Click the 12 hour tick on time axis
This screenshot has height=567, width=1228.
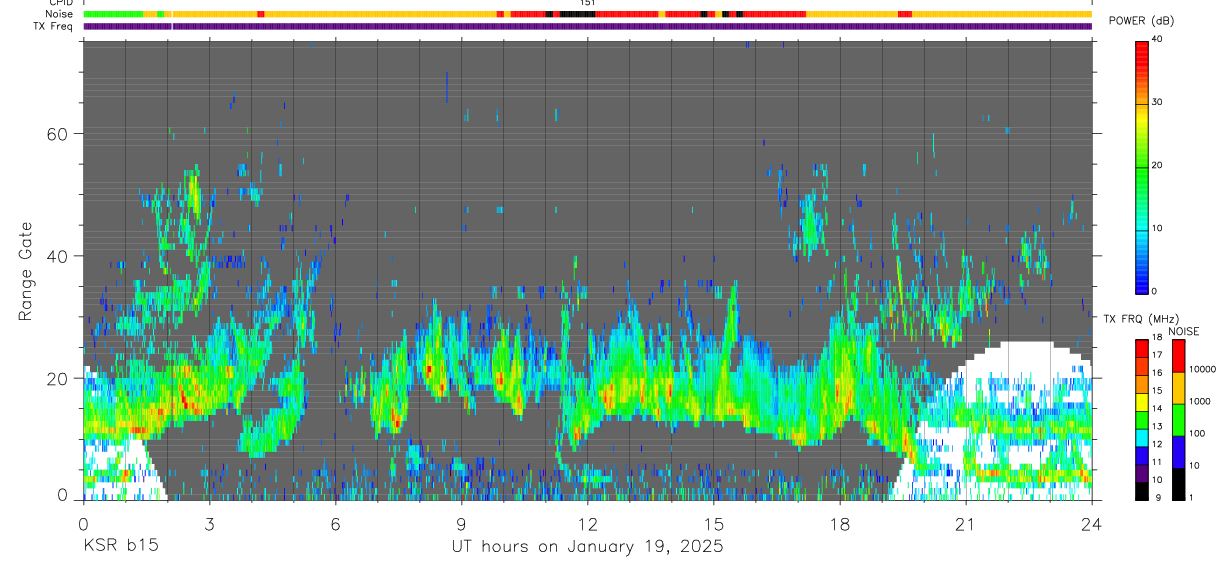(x=588, y=524)
